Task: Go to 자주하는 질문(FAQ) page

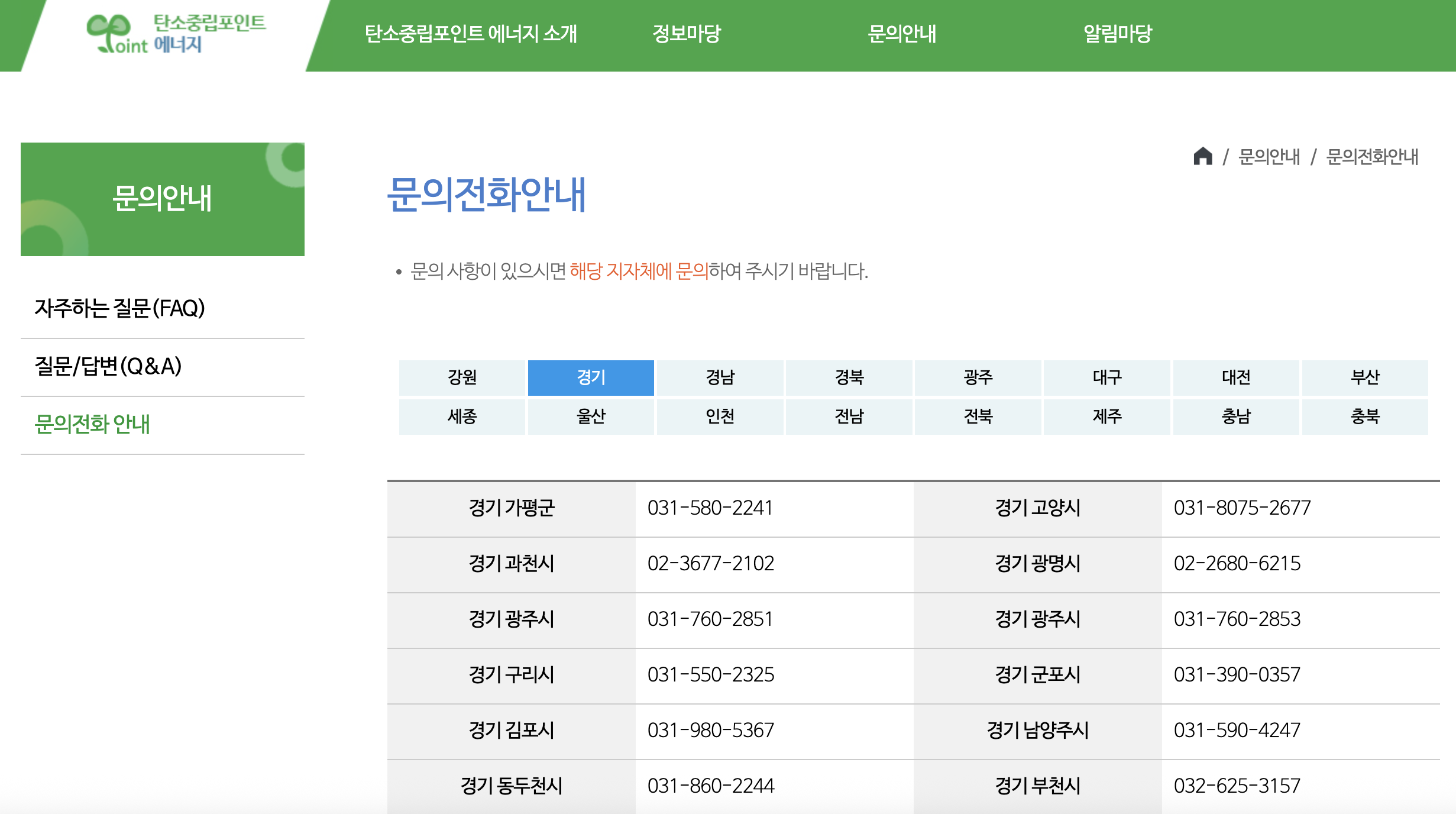Action: [x=120, y=308]
